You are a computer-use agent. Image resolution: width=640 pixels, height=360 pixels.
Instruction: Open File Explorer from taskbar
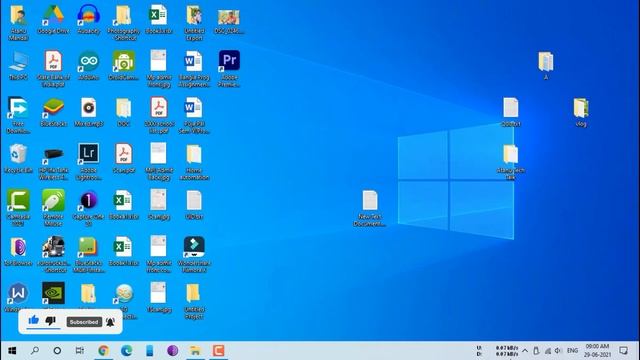pos(196,351)
